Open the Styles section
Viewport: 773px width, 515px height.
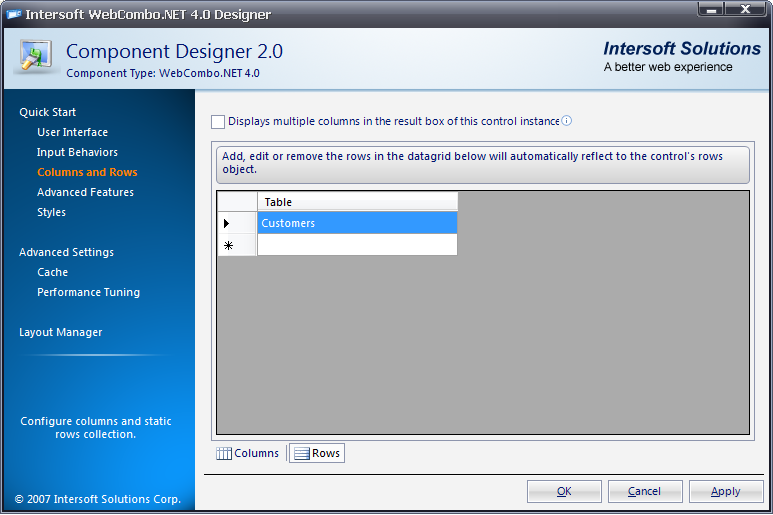(51, 212)
